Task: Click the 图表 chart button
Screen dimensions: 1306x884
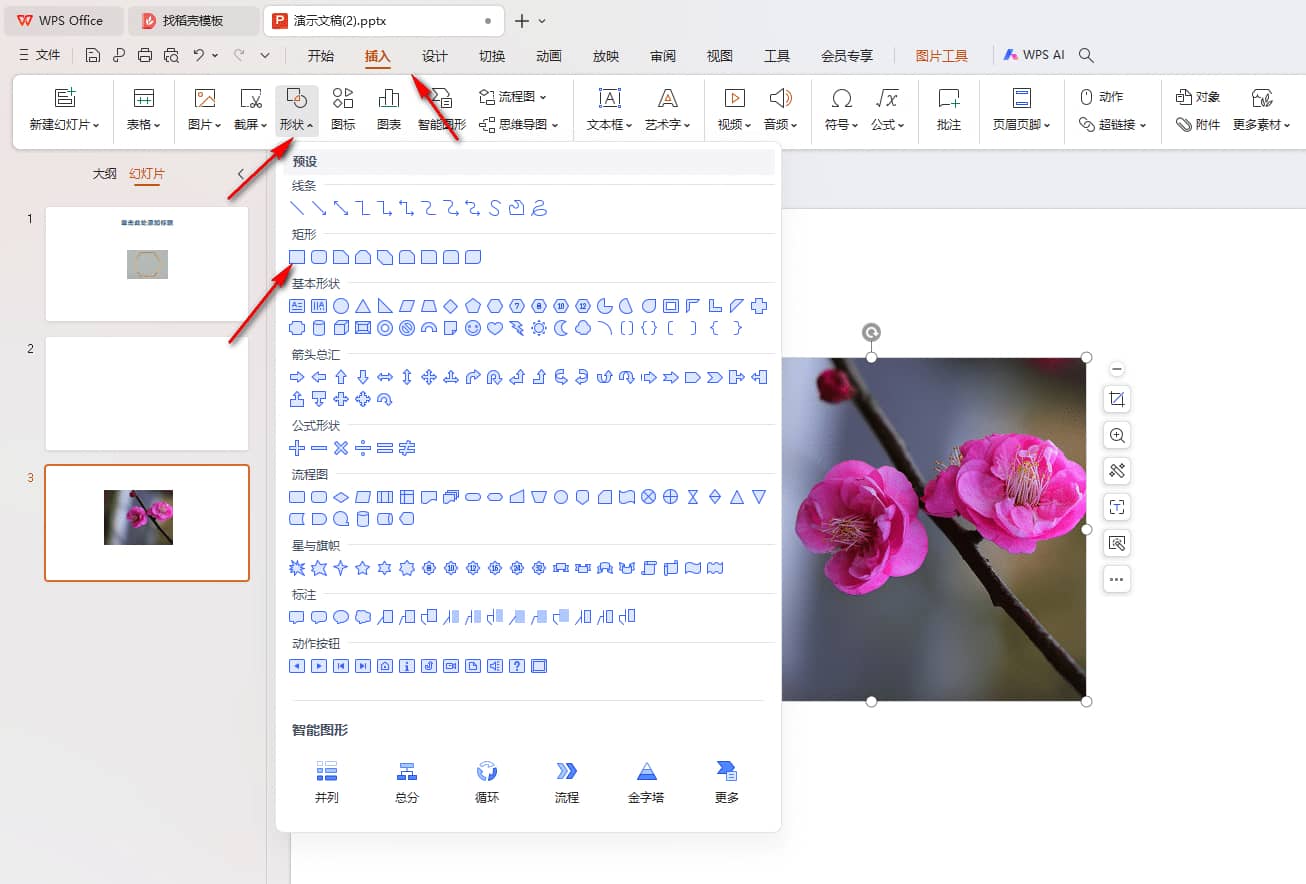Action: pos(389,110)
